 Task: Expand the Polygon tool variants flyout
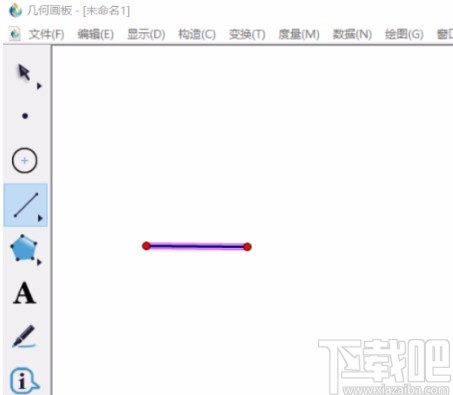pos(39,262)
